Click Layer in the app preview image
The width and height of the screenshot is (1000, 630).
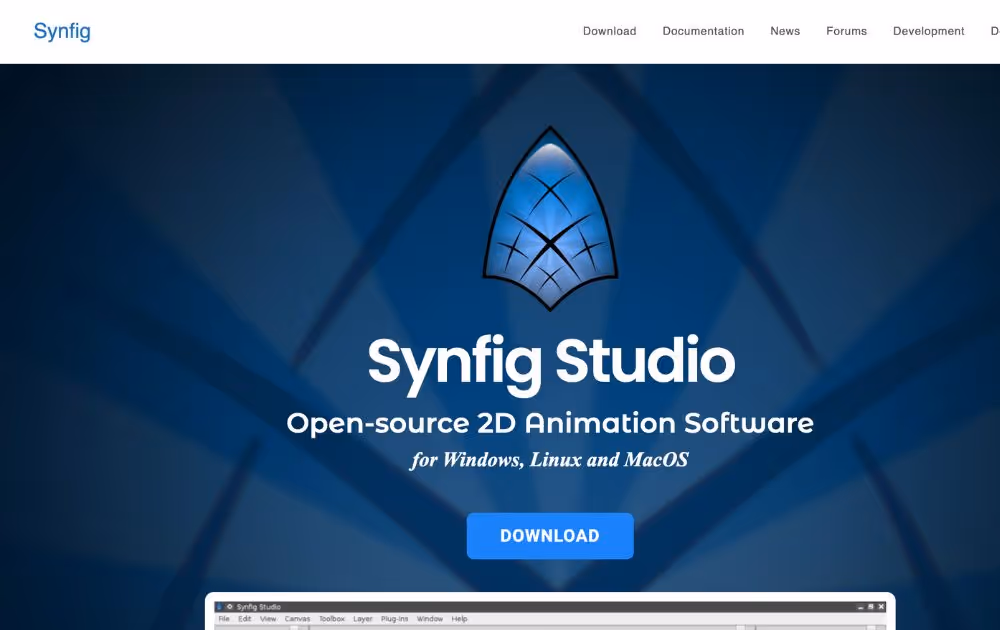coord(362,619)
